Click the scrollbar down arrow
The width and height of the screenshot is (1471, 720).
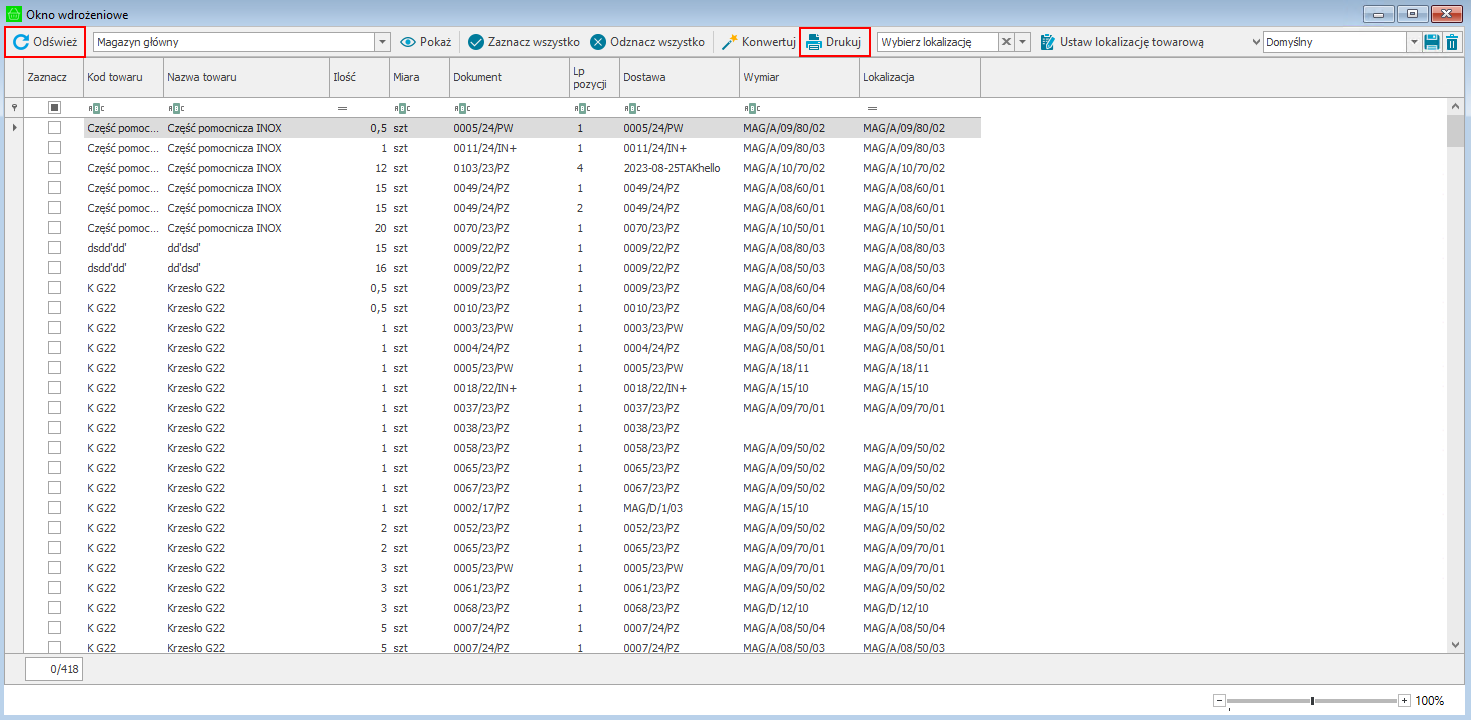click(x=1456, y=645)
